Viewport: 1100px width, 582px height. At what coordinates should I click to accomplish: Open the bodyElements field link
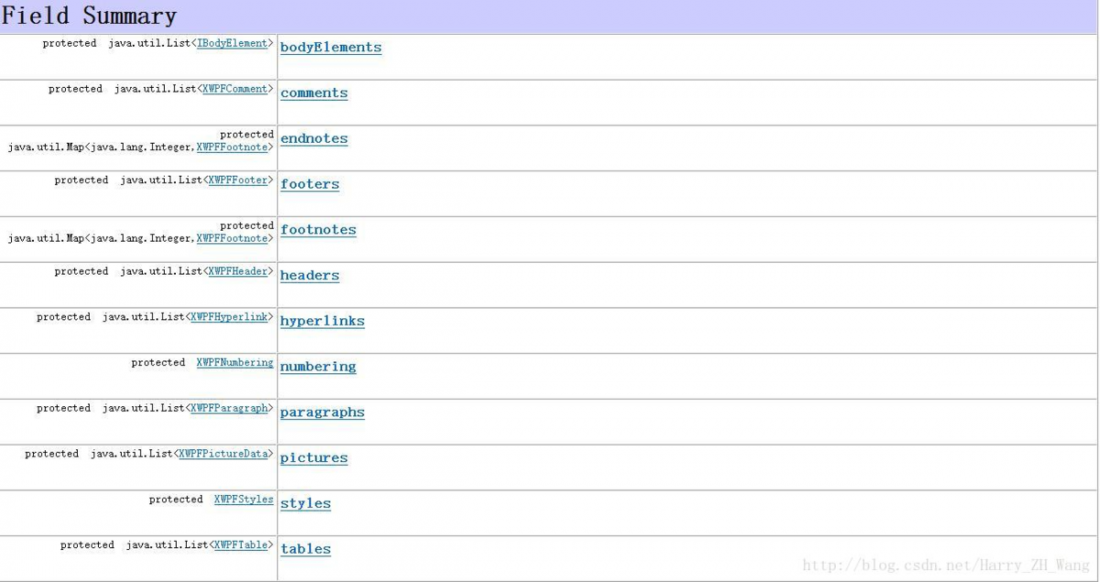pyautogui.click(x=330, y=47)
